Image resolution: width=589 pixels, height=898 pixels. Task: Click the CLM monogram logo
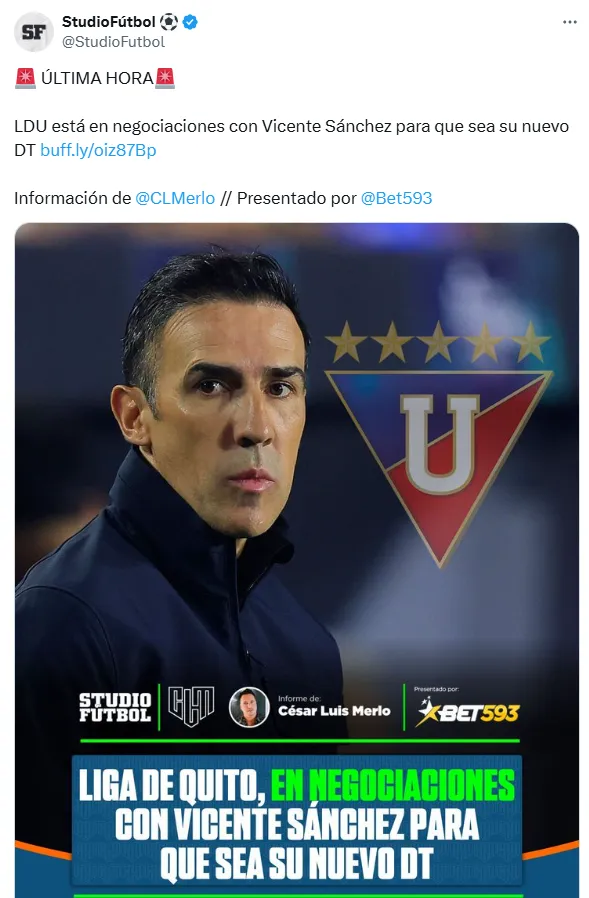(x=191, y=707)
